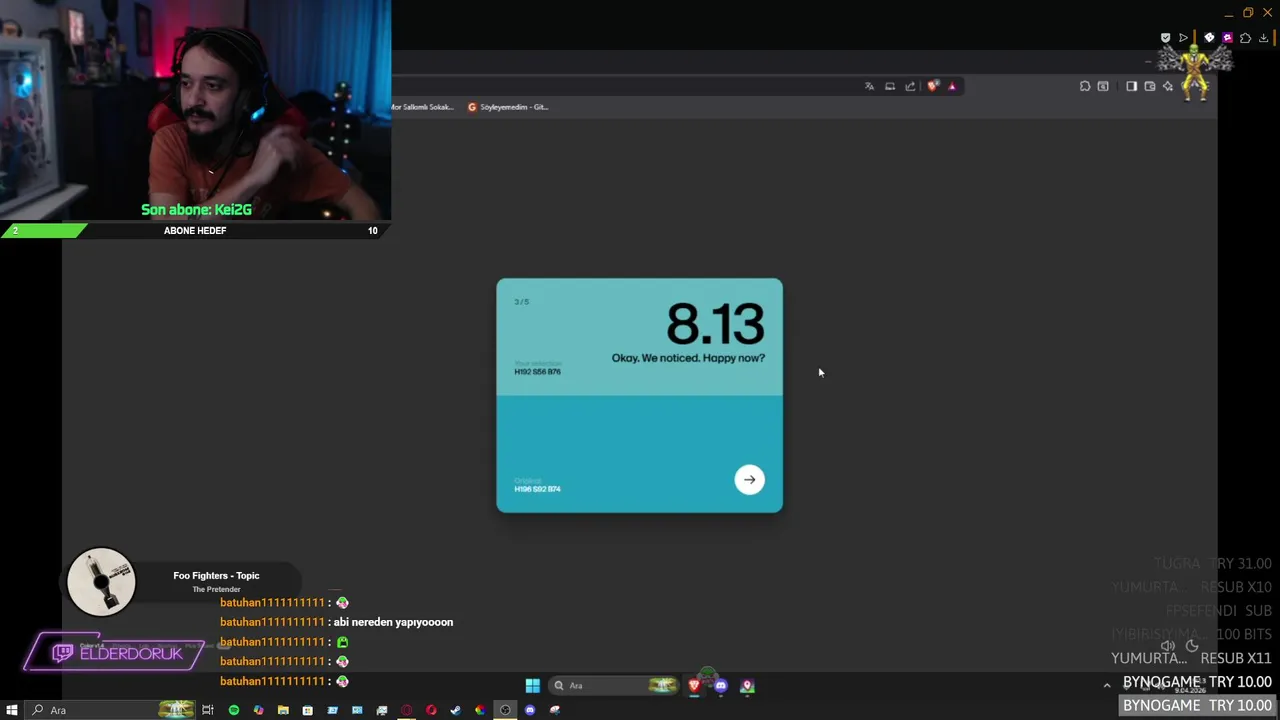The image size is (1280, 720).
Task: Click the '3/5' round counter on card
Action: (x=521, y=302)
